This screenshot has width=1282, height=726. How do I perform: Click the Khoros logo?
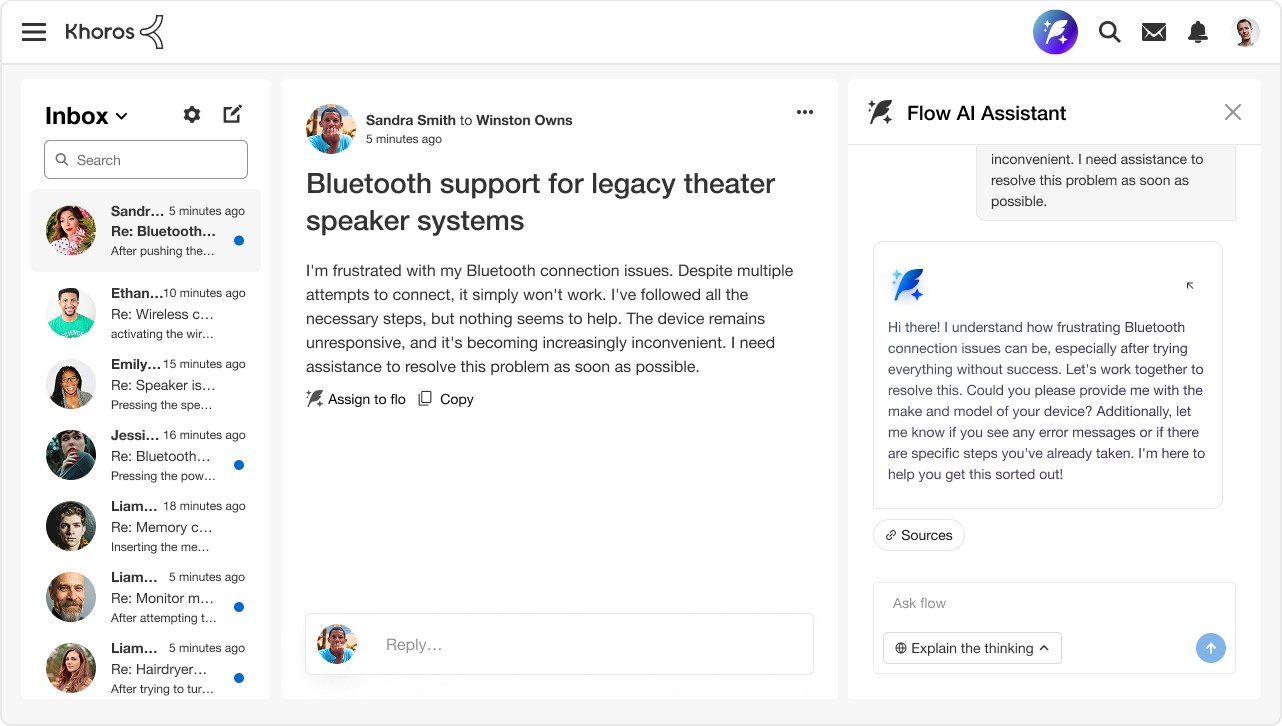[114, 32]
